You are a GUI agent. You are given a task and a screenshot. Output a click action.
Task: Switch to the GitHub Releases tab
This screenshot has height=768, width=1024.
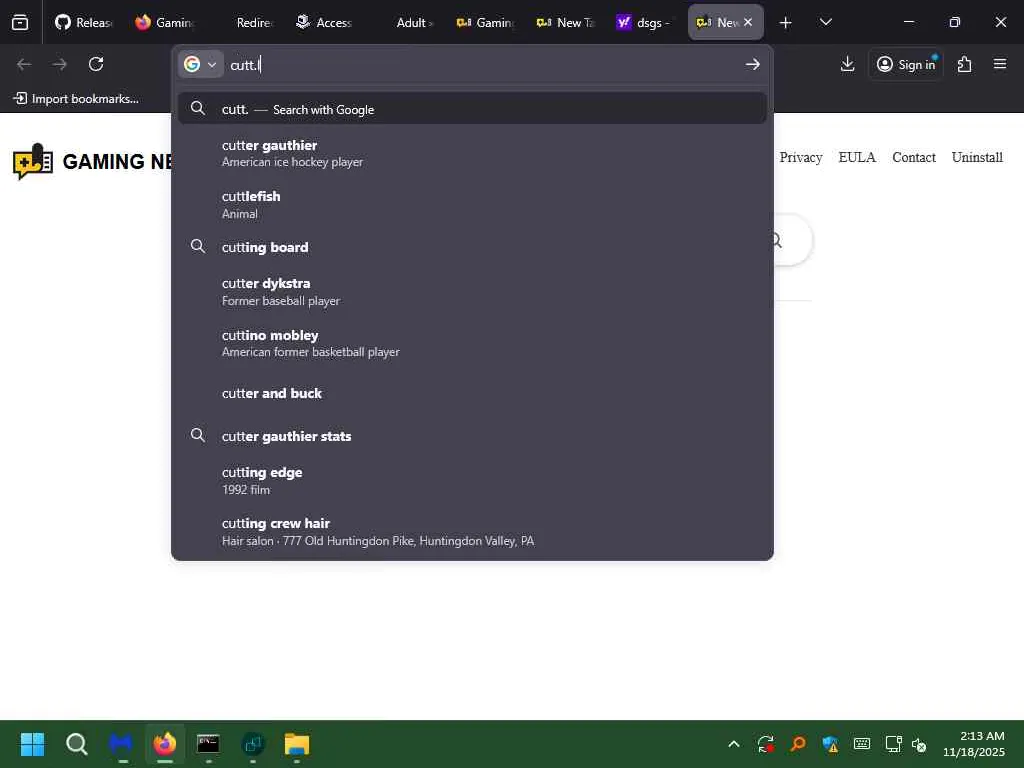click(x=84, y=22)
